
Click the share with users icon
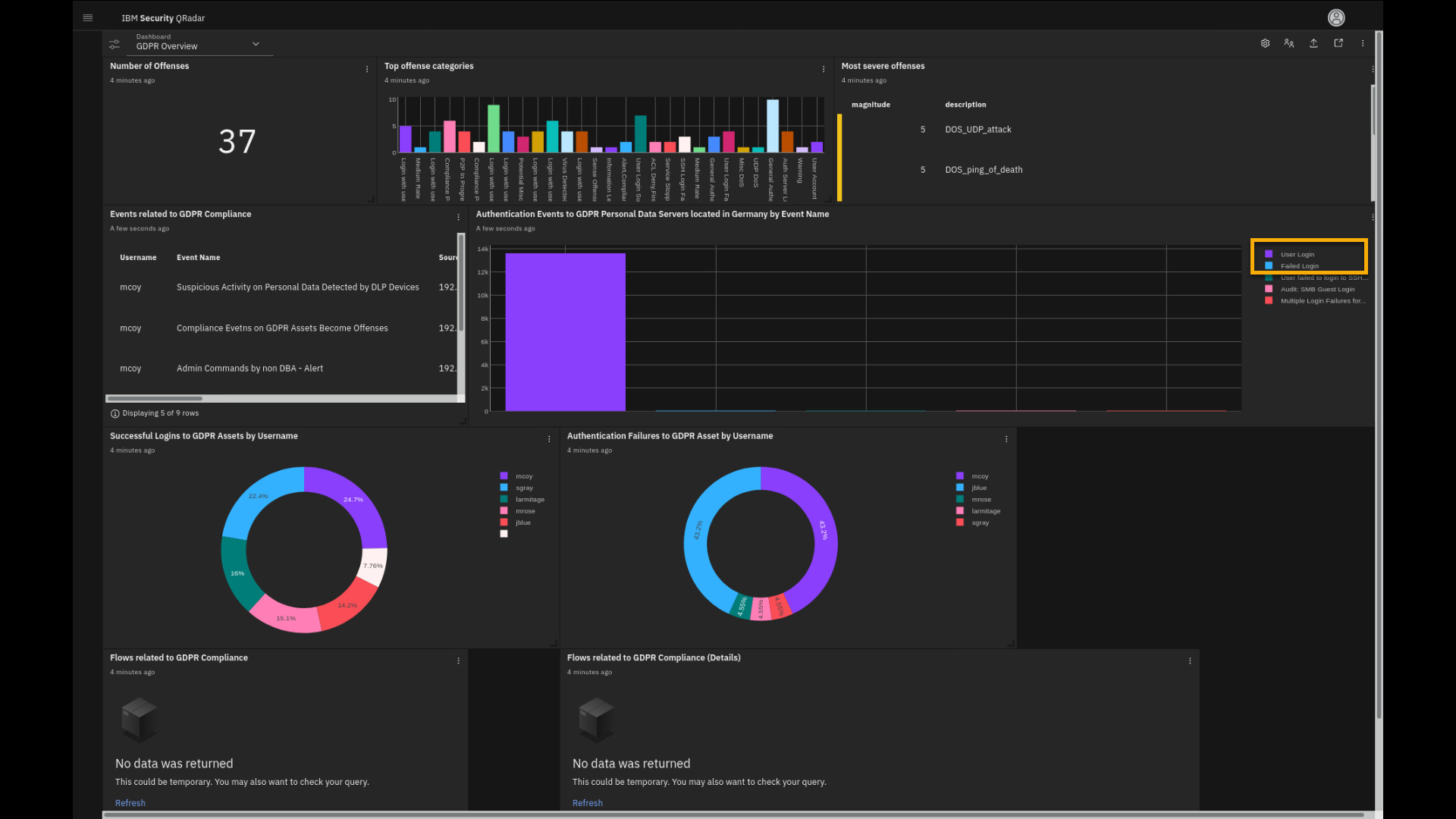[x=1289, y=43]
